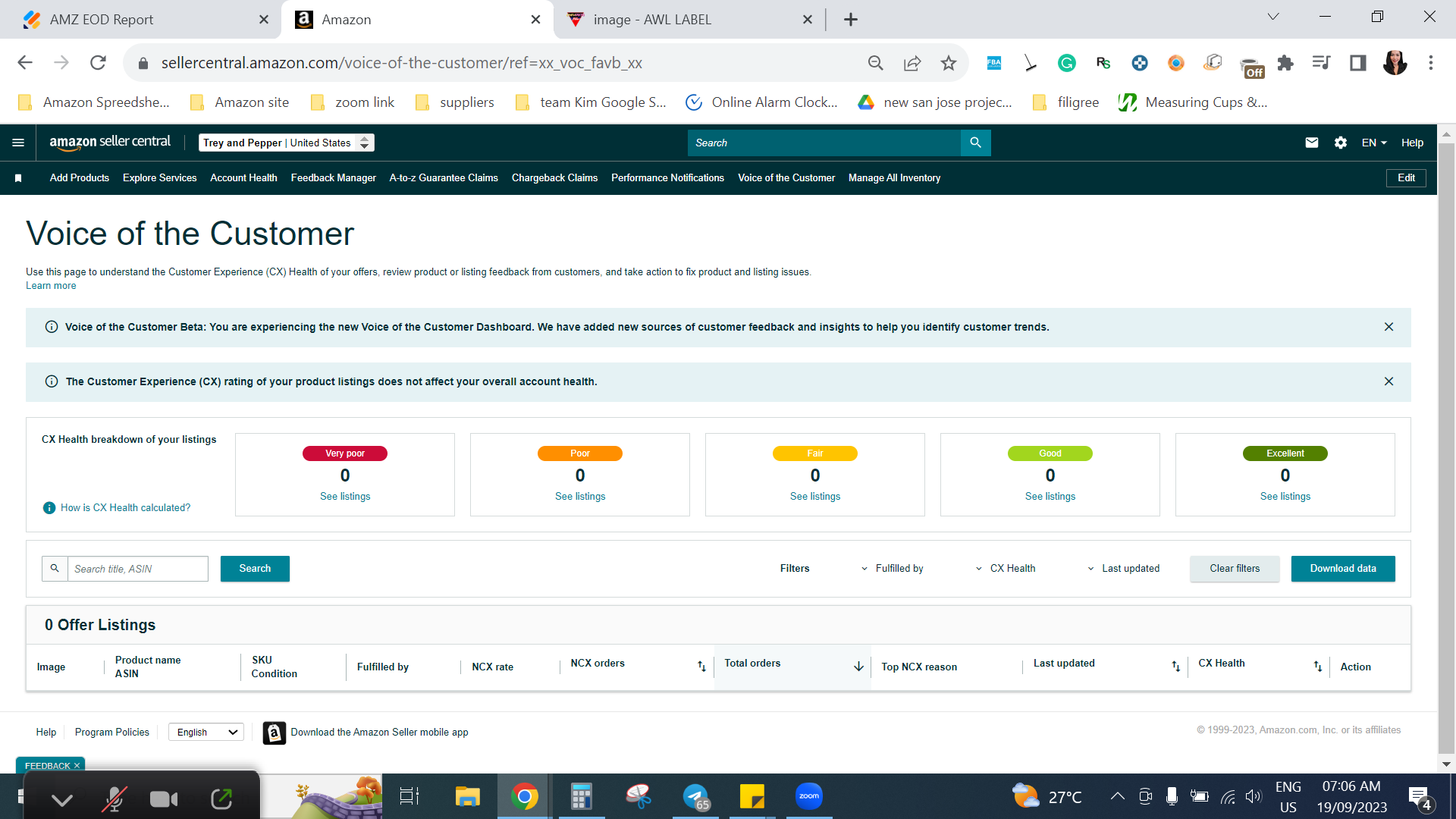This screenshot has height=819, width=1456.
Task: Open Feedback Manager menu item
Action: coord(334,178)
